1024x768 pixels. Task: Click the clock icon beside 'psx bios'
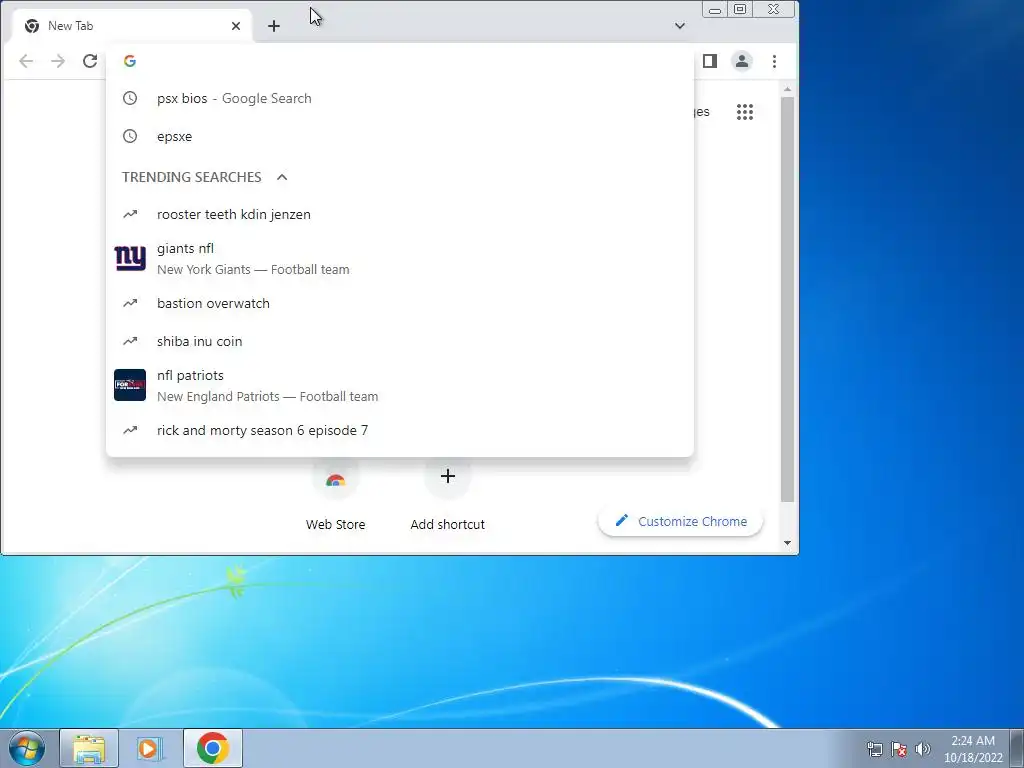(x=130, y=99)
